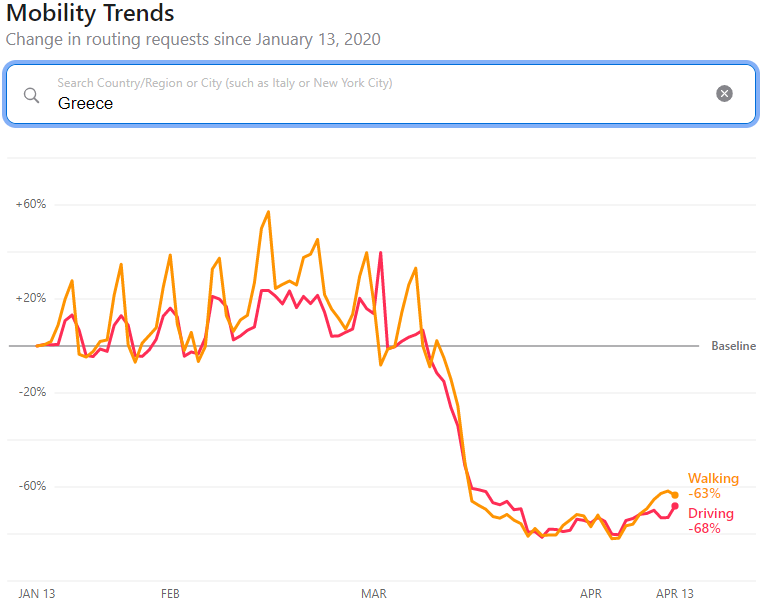
Task: Click the JAN 13 date marker
Action: 37,594
